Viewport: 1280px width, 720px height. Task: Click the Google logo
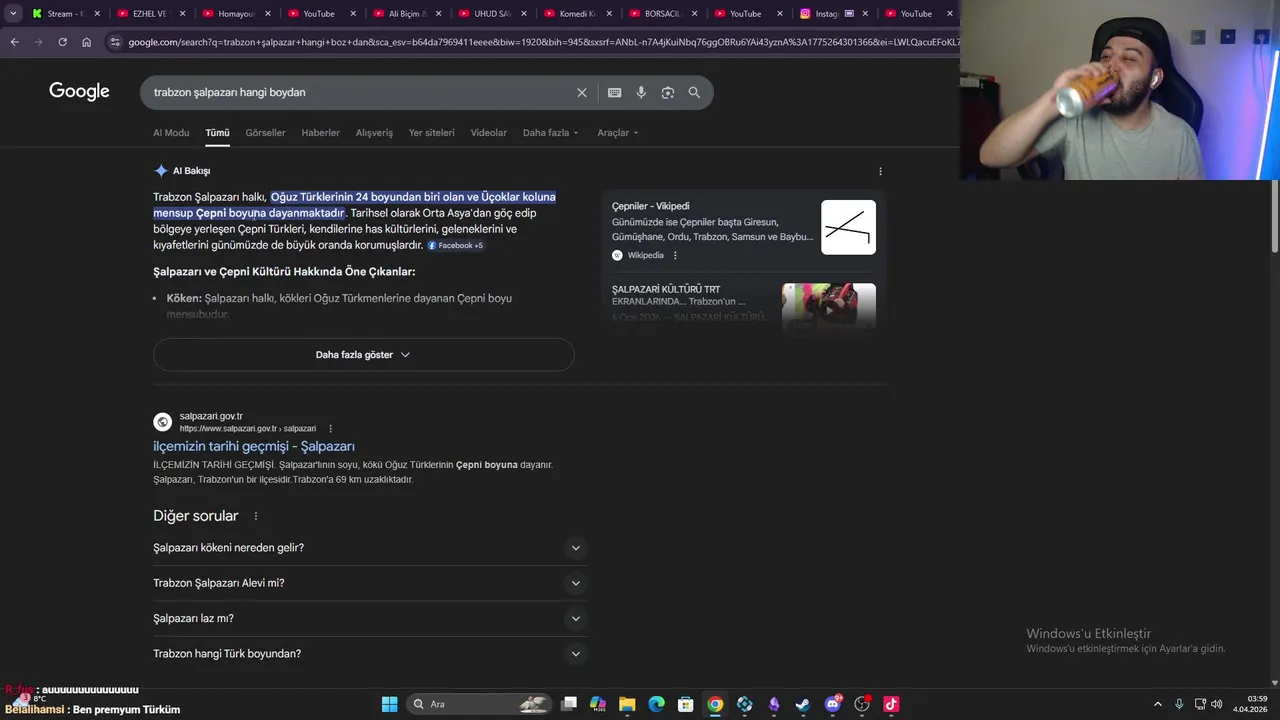point(79,92)
